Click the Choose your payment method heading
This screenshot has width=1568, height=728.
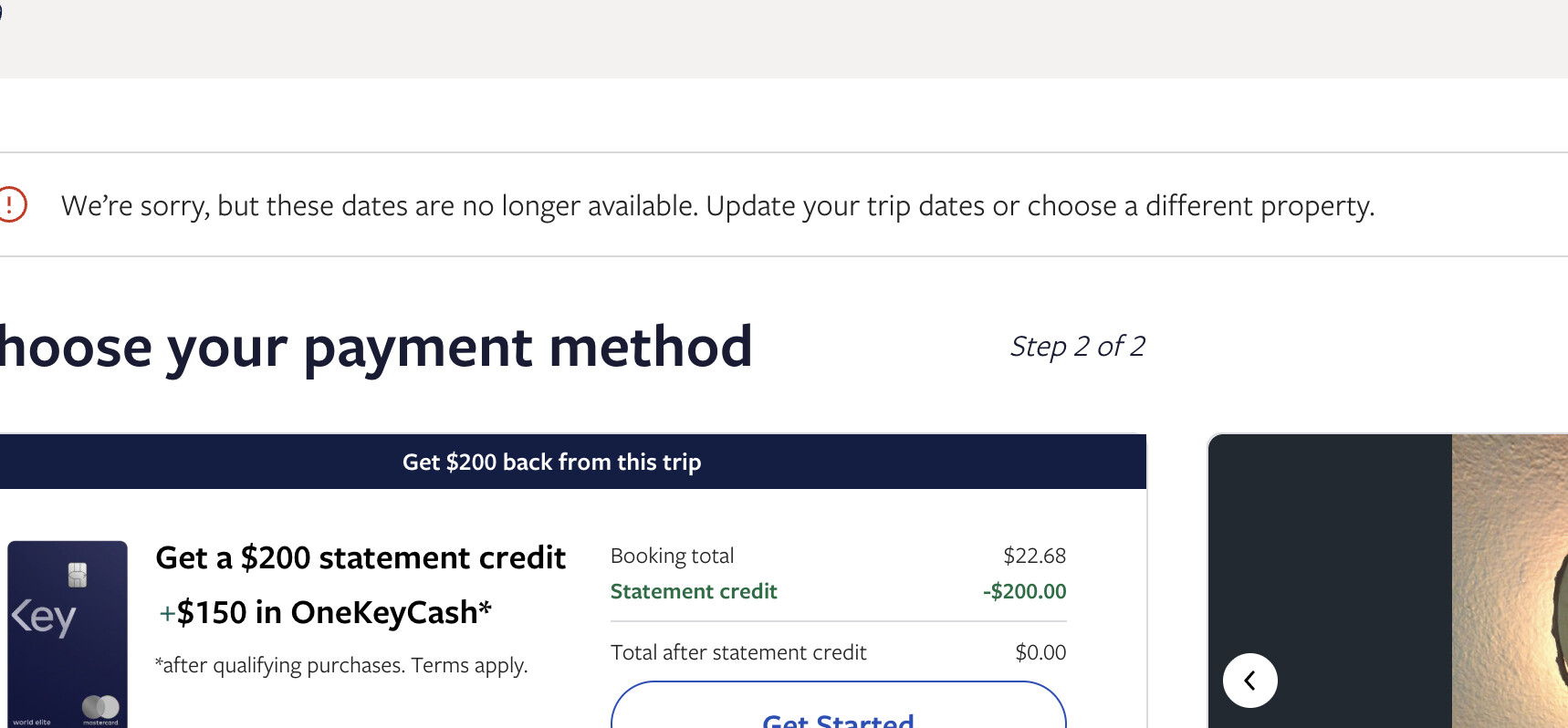click(376, 348)
